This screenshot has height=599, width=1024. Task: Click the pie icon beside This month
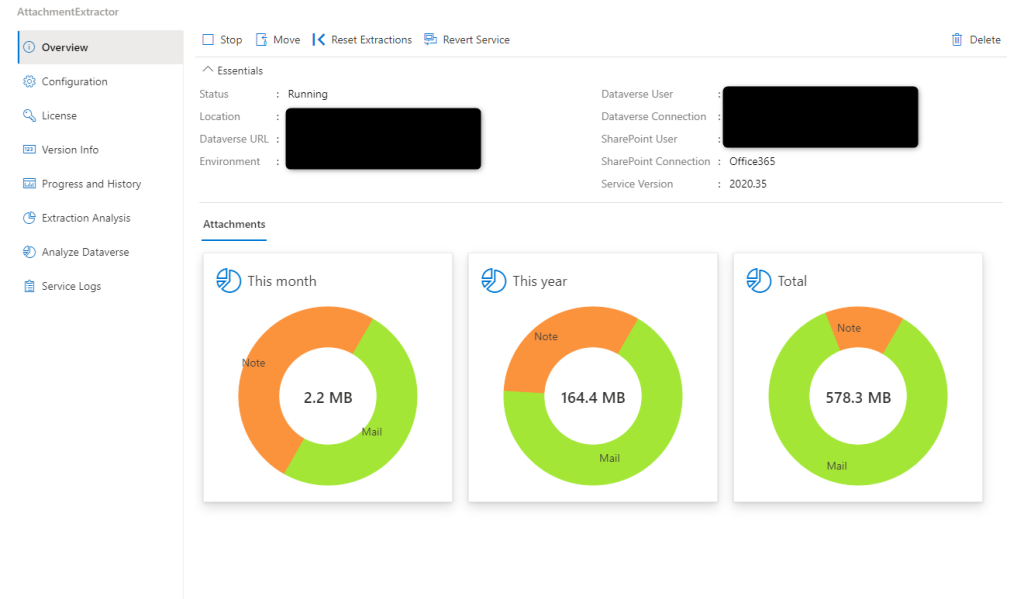tap(229, 281)
